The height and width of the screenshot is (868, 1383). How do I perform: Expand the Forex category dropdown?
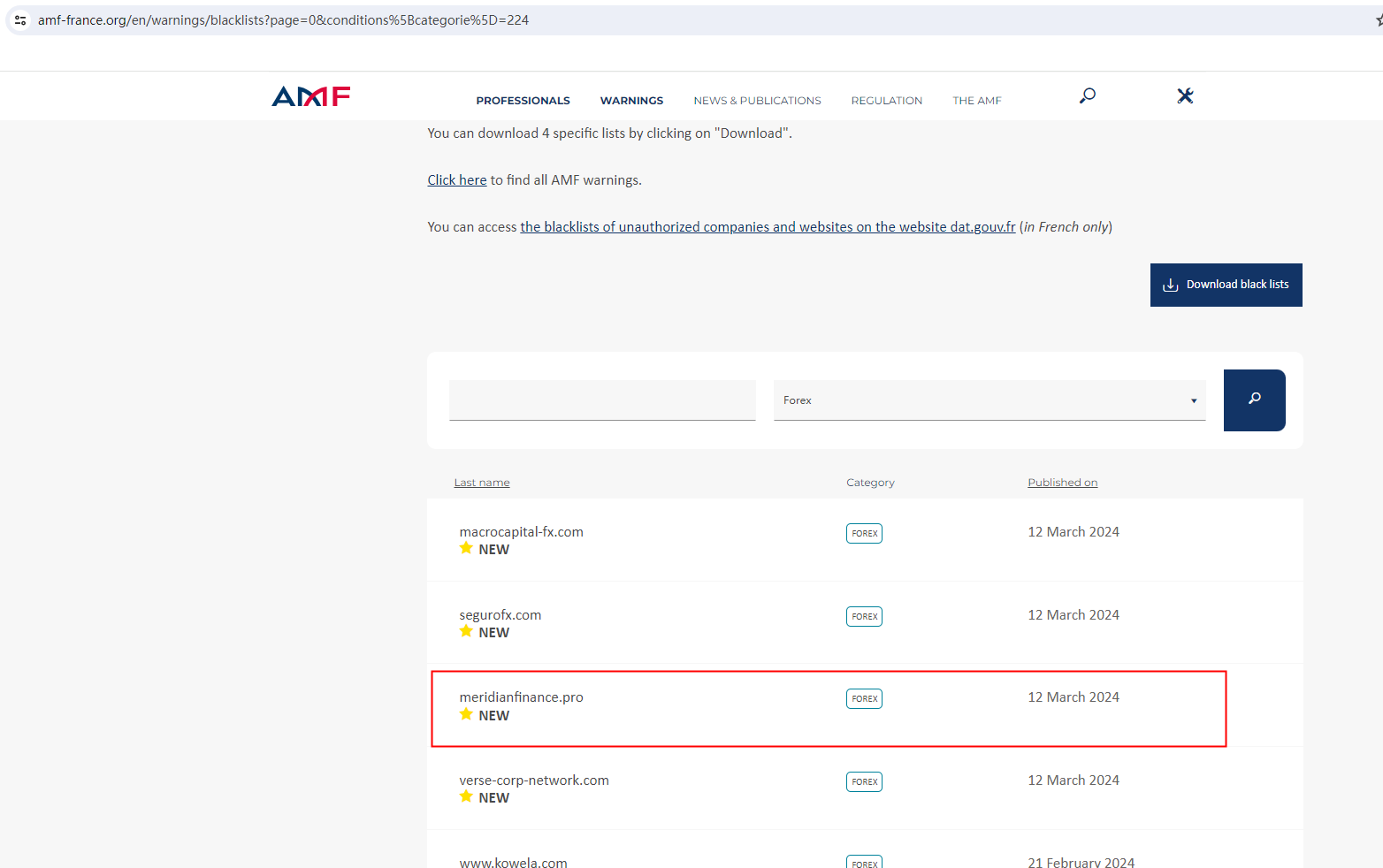click(989, 400)
